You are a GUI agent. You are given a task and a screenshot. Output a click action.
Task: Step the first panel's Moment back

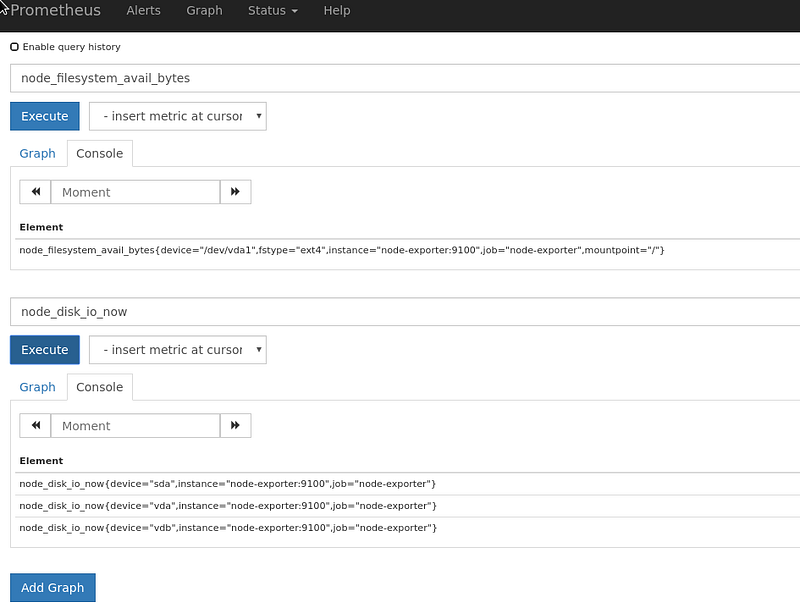coord(35,192)
